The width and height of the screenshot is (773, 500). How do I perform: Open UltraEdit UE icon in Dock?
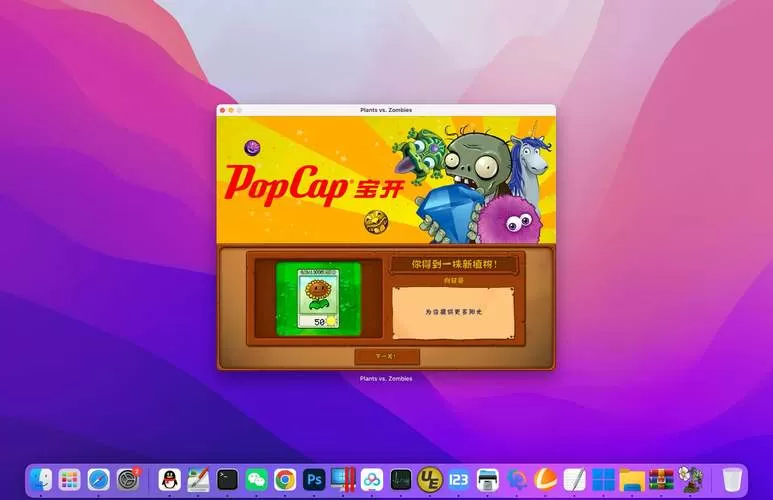(x=430, y=479)
